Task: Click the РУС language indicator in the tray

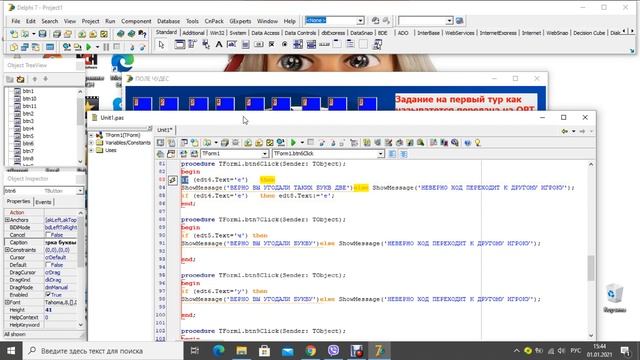Action: (576, 351)
